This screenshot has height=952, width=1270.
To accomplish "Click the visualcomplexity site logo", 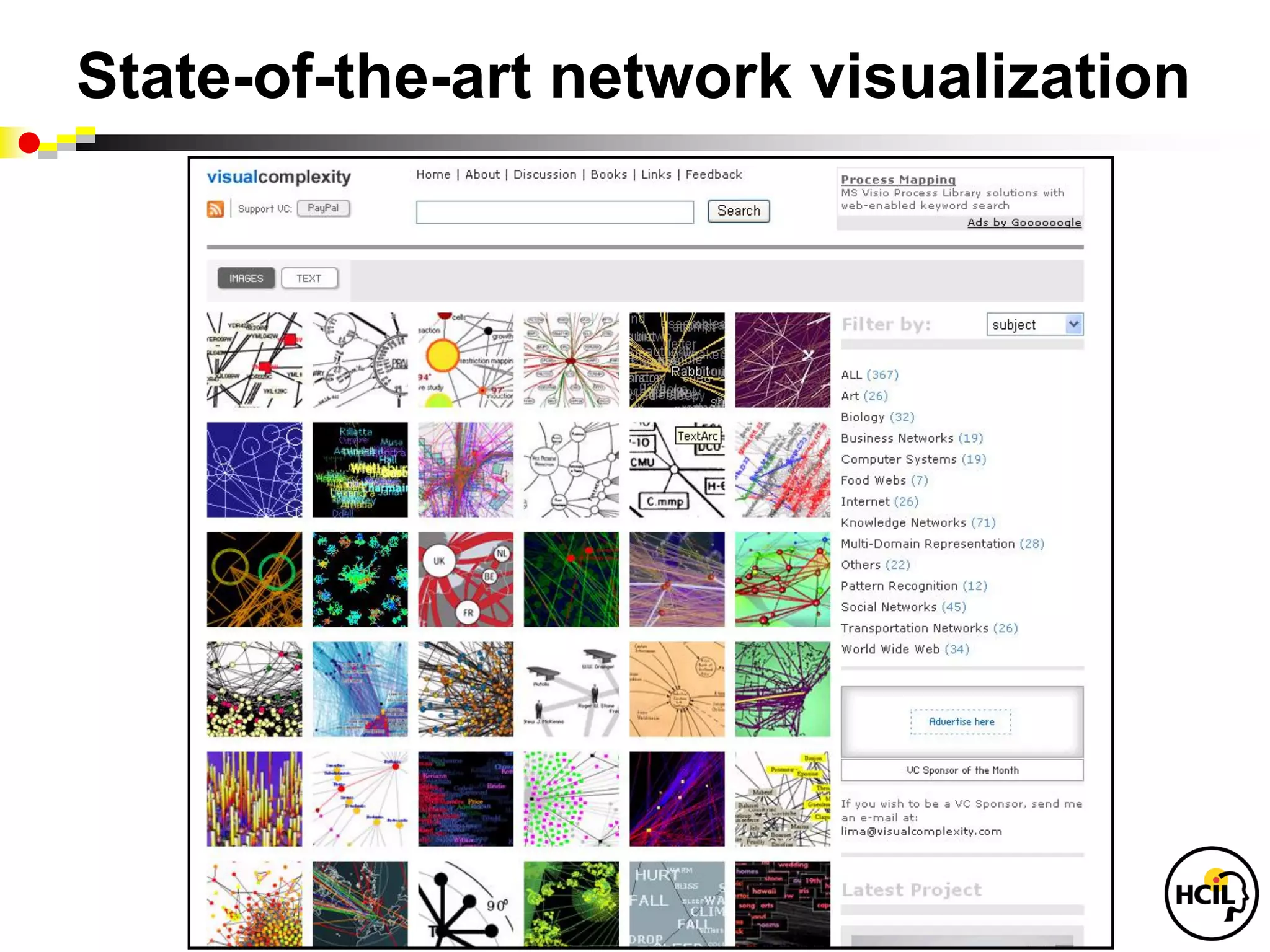I will tap(278, 177).
